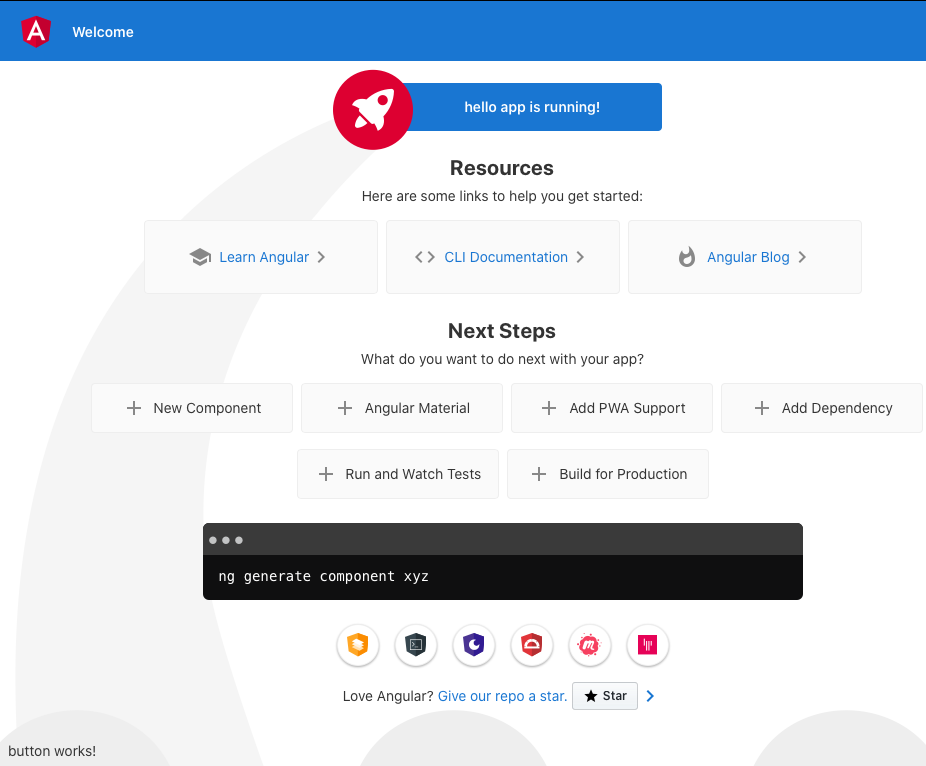
Task: Click the plus icon on Run and Watch Tests
Action: click(x=326, y=474)
